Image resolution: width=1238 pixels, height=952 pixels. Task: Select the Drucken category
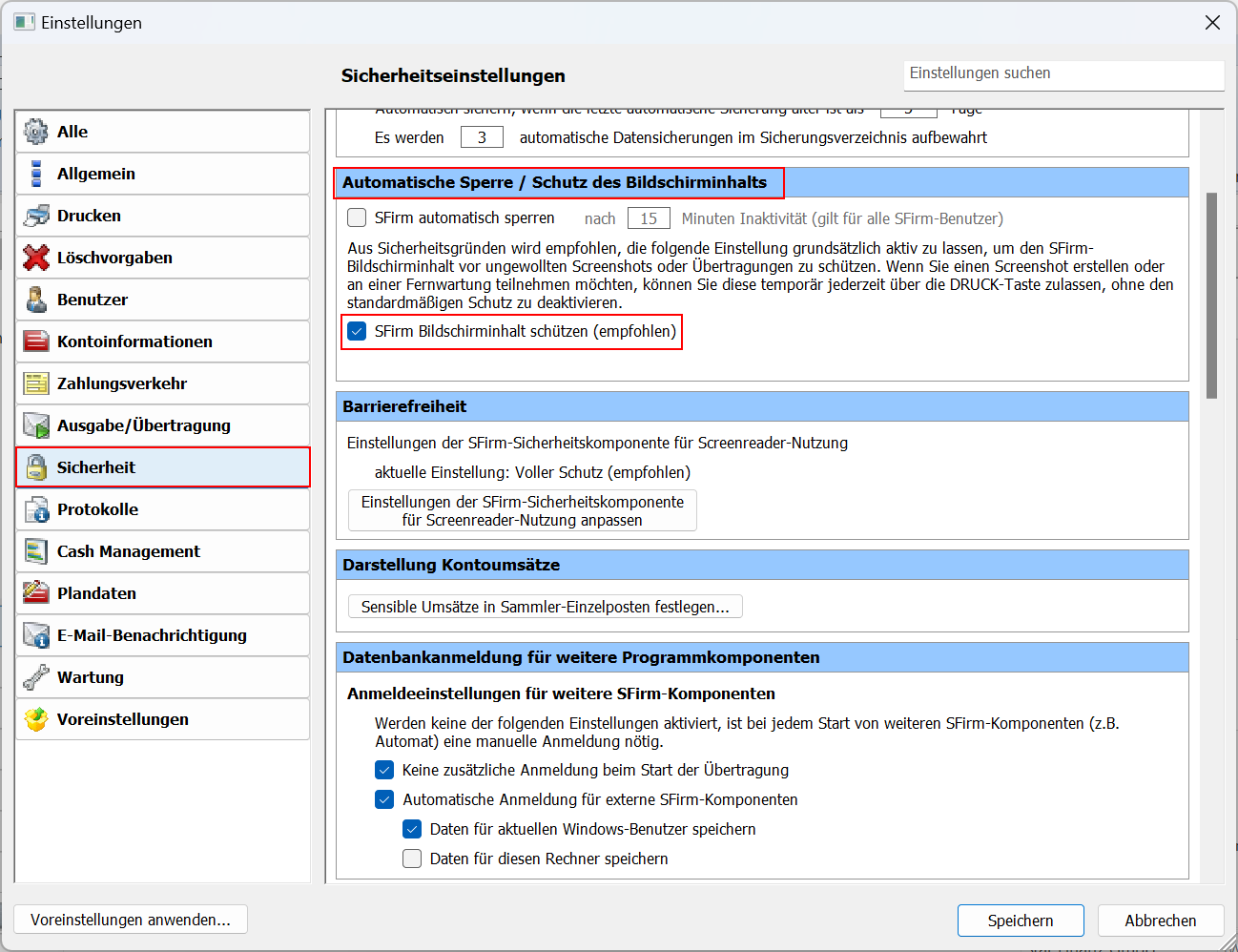coord(163,216)
